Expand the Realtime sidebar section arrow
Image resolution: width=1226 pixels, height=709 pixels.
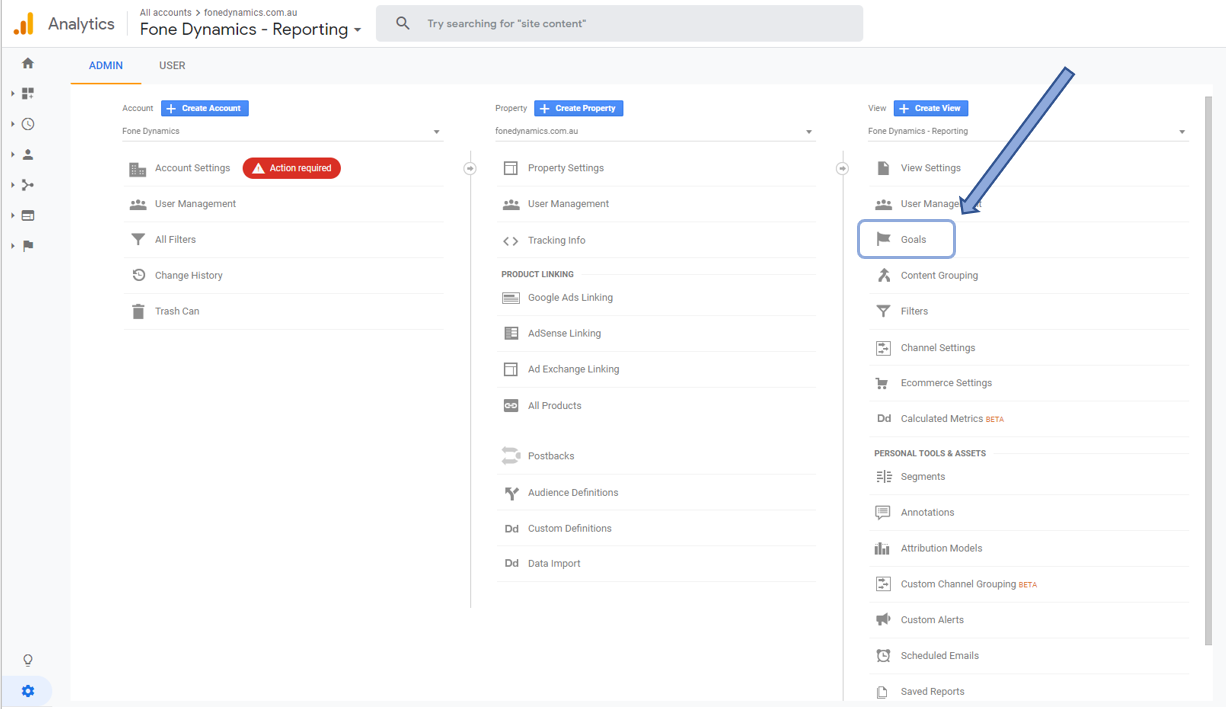[x=13, y=124]
